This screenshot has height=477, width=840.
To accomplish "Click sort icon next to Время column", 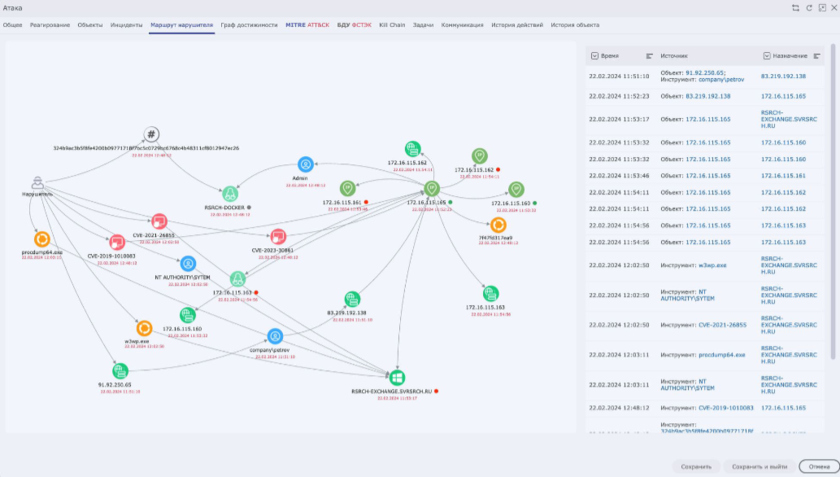I will [649, 56].
